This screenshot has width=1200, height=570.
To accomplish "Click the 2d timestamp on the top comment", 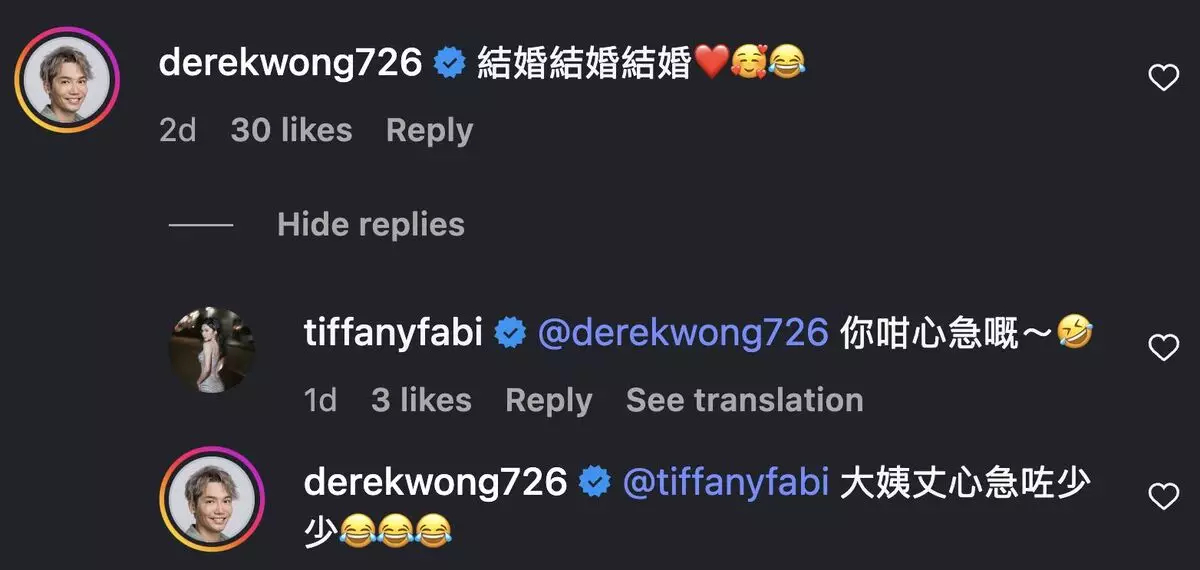I will tap(178, 130).
